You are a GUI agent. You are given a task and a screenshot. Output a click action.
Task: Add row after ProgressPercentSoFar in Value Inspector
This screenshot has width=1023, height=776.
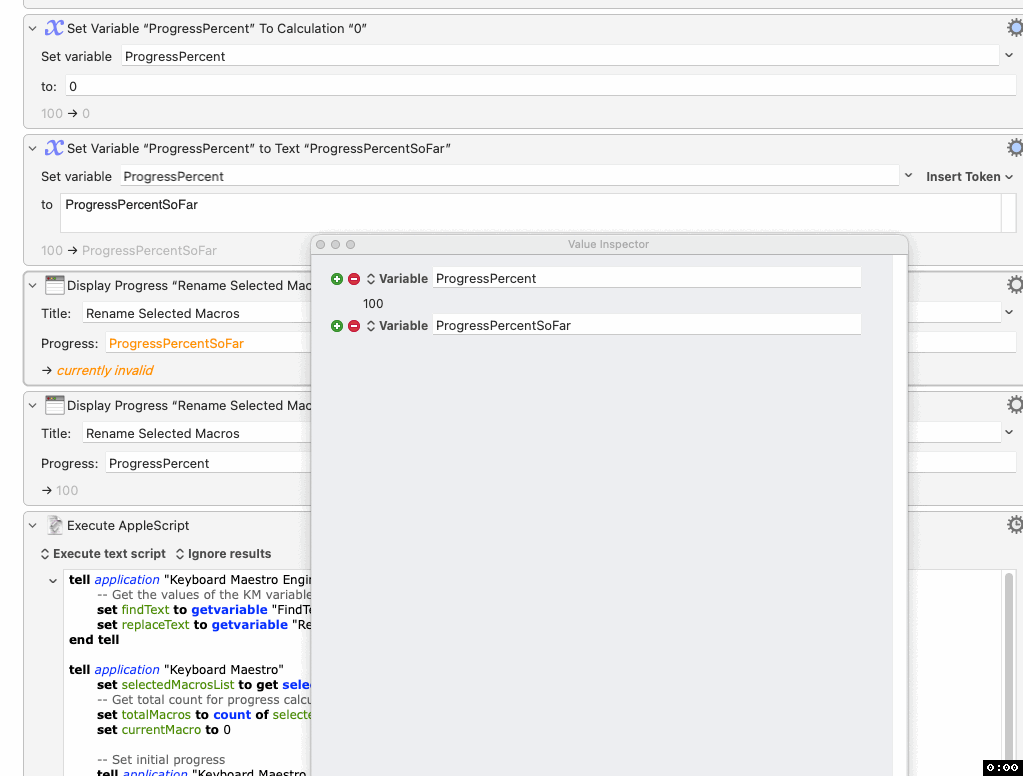(x=337, y=326)
